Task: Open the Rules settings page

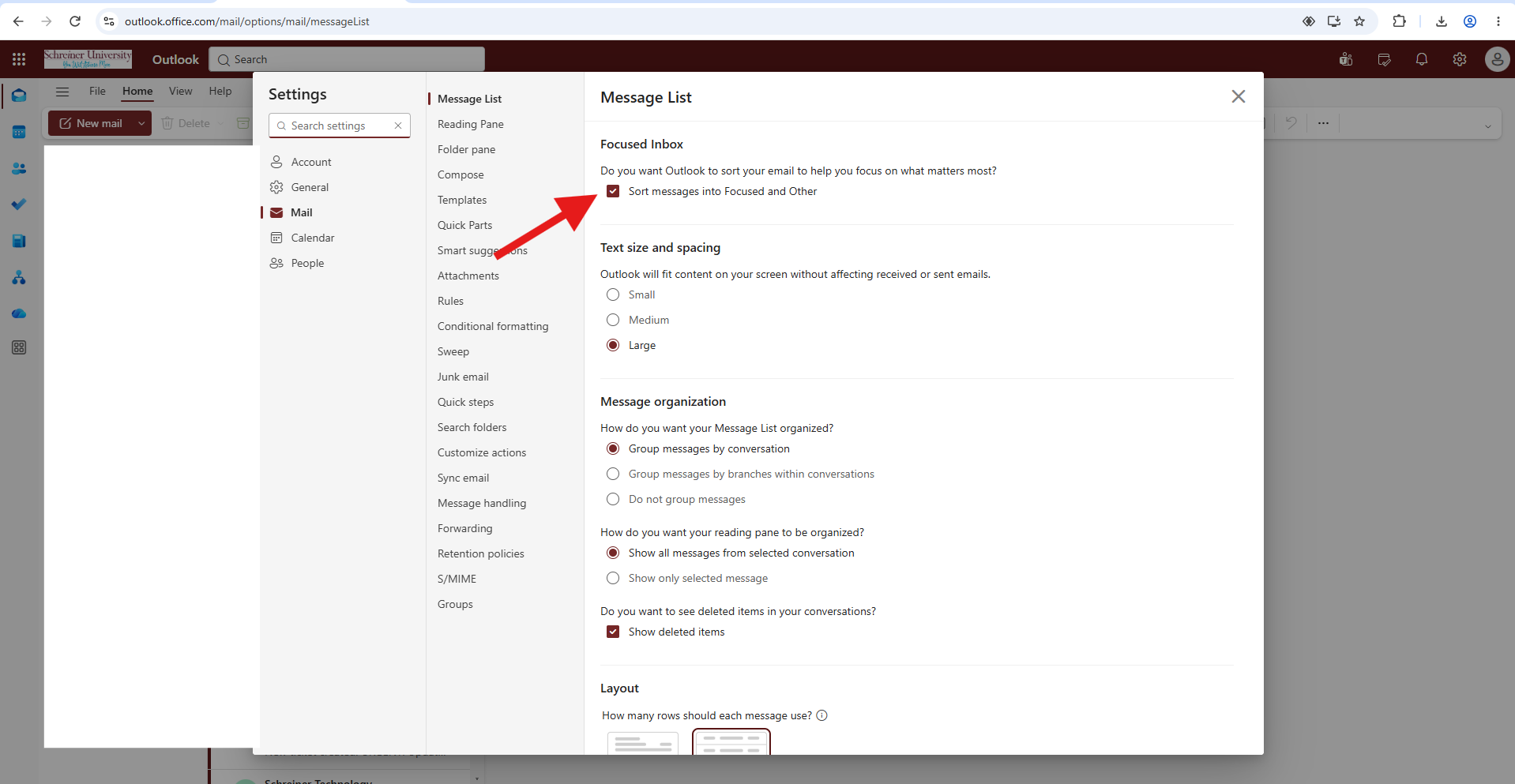Action: [450, 301]
